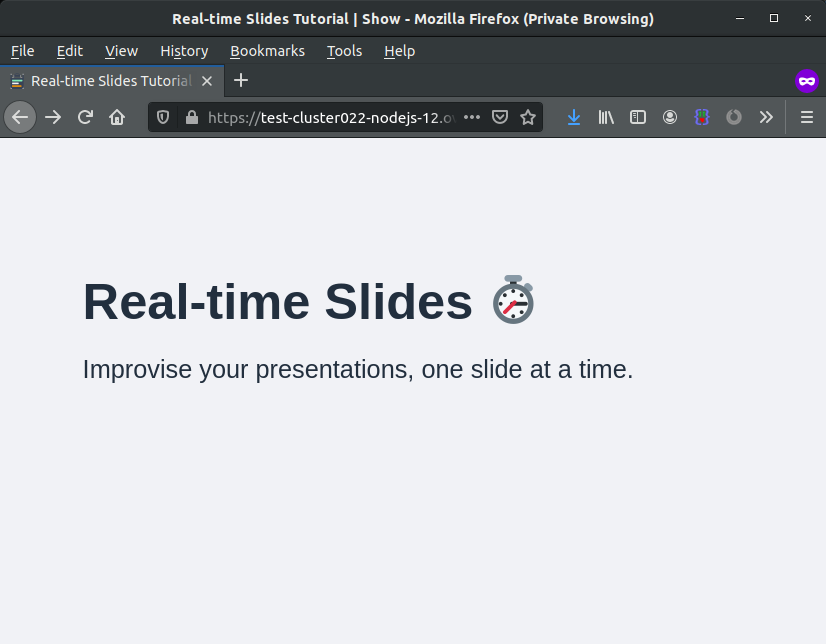Click the purple extension icon in toolbar

click(x=702, y=117)
